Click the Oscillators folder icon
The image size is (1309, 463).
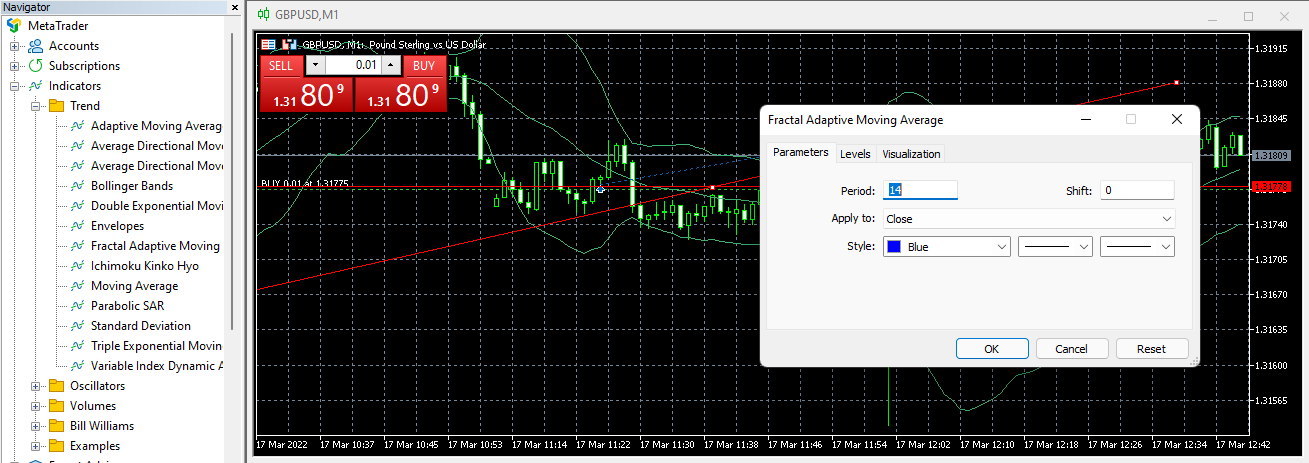pos(56,386)
